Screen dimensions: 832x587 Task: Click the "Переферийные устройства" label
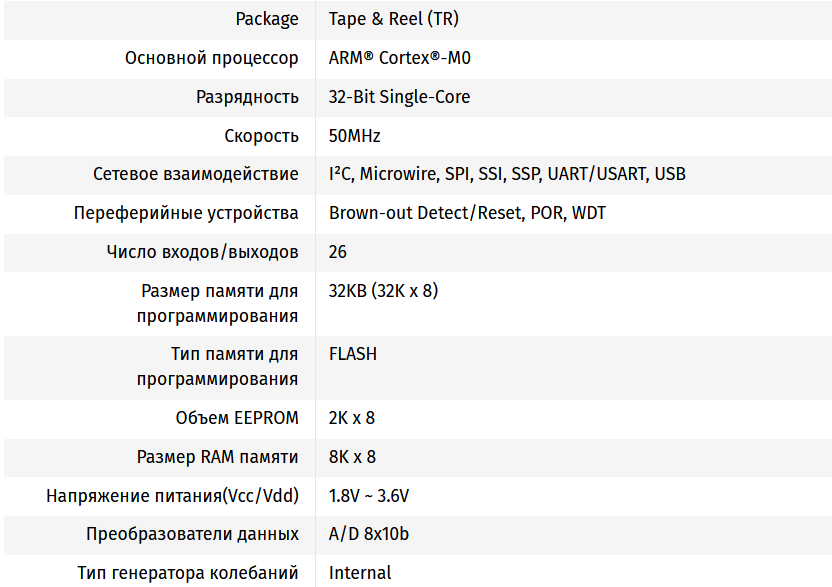click(186, 213)
